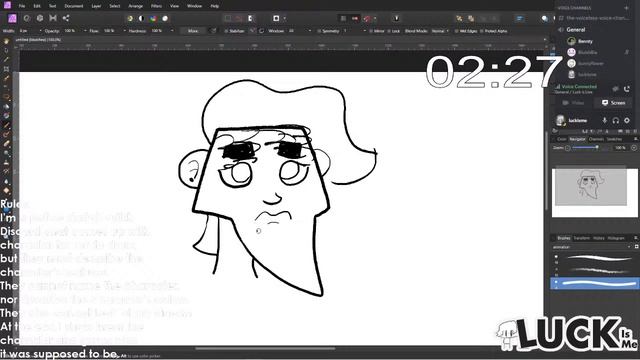
Task: Open the Document menu
Action: (x=73, y=6)
